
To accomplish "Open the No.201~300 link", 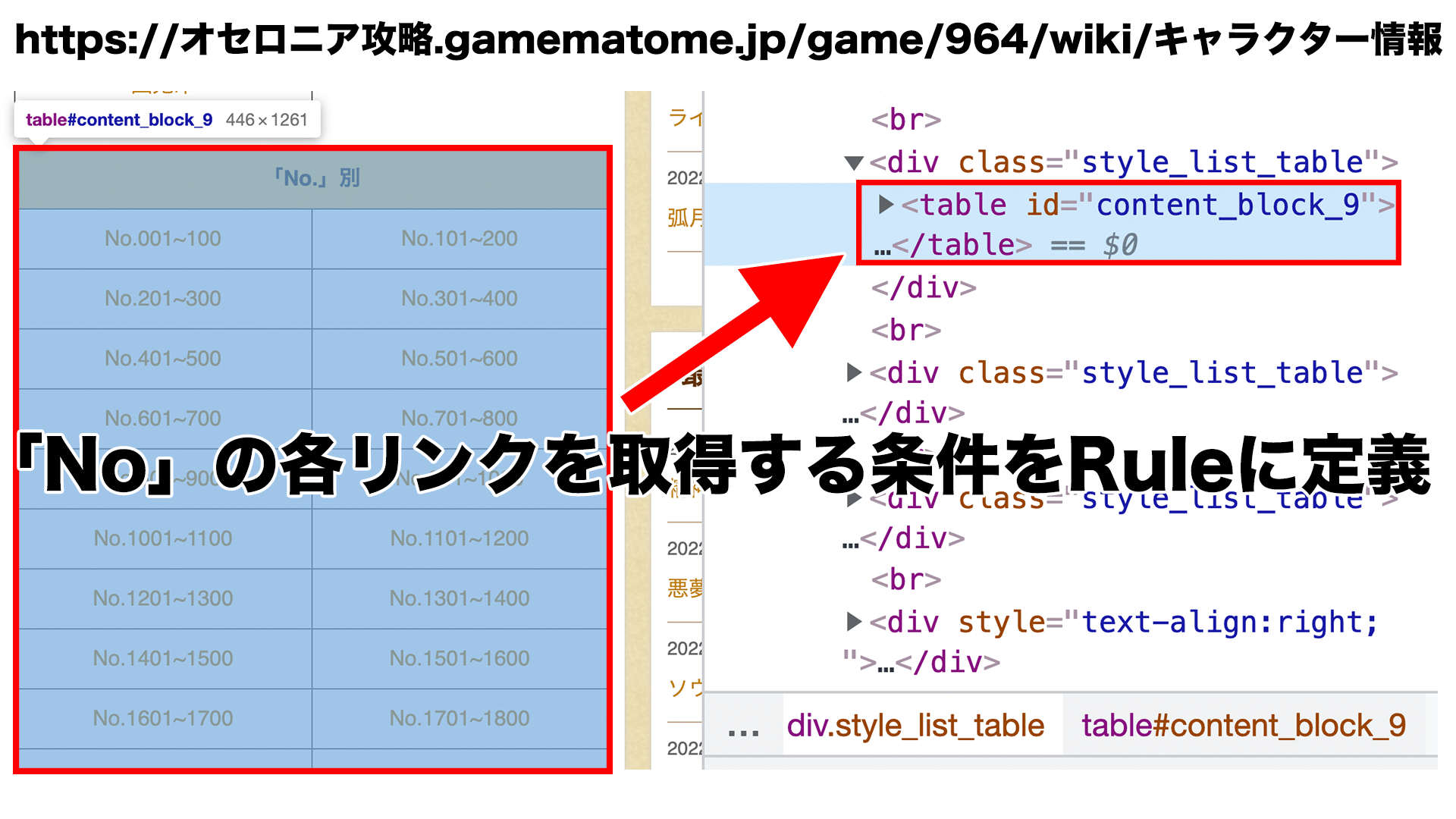I will [x=163, y=299].
